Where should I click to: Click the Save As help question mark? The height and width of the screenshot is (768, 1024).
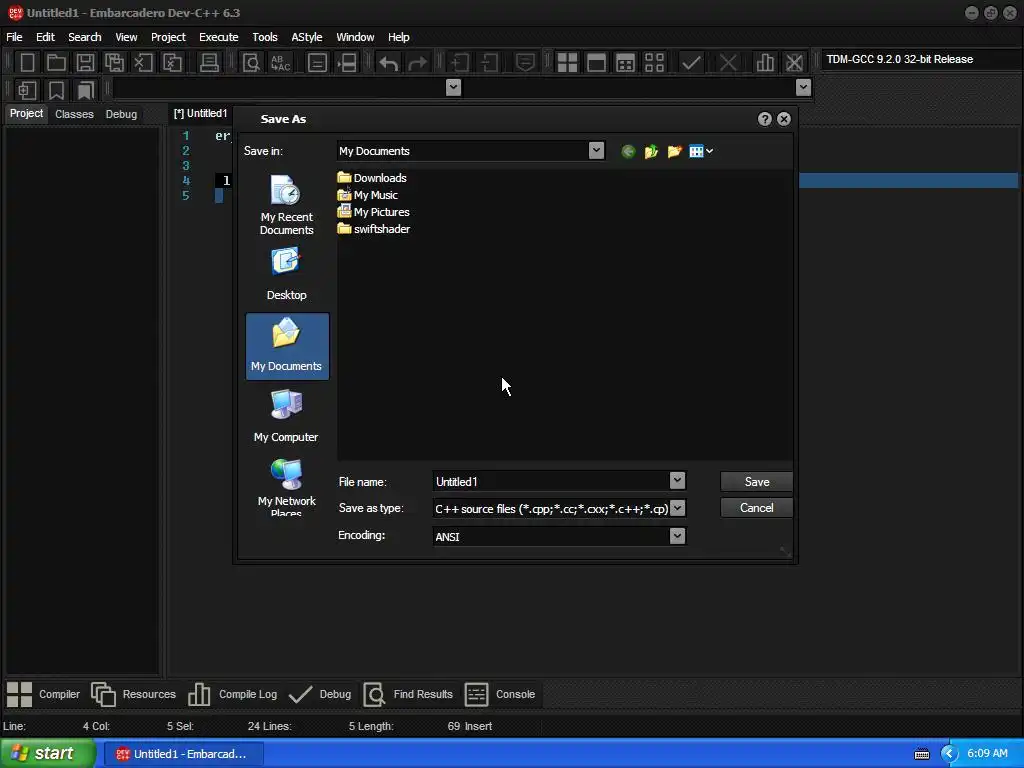click(765, 119)
